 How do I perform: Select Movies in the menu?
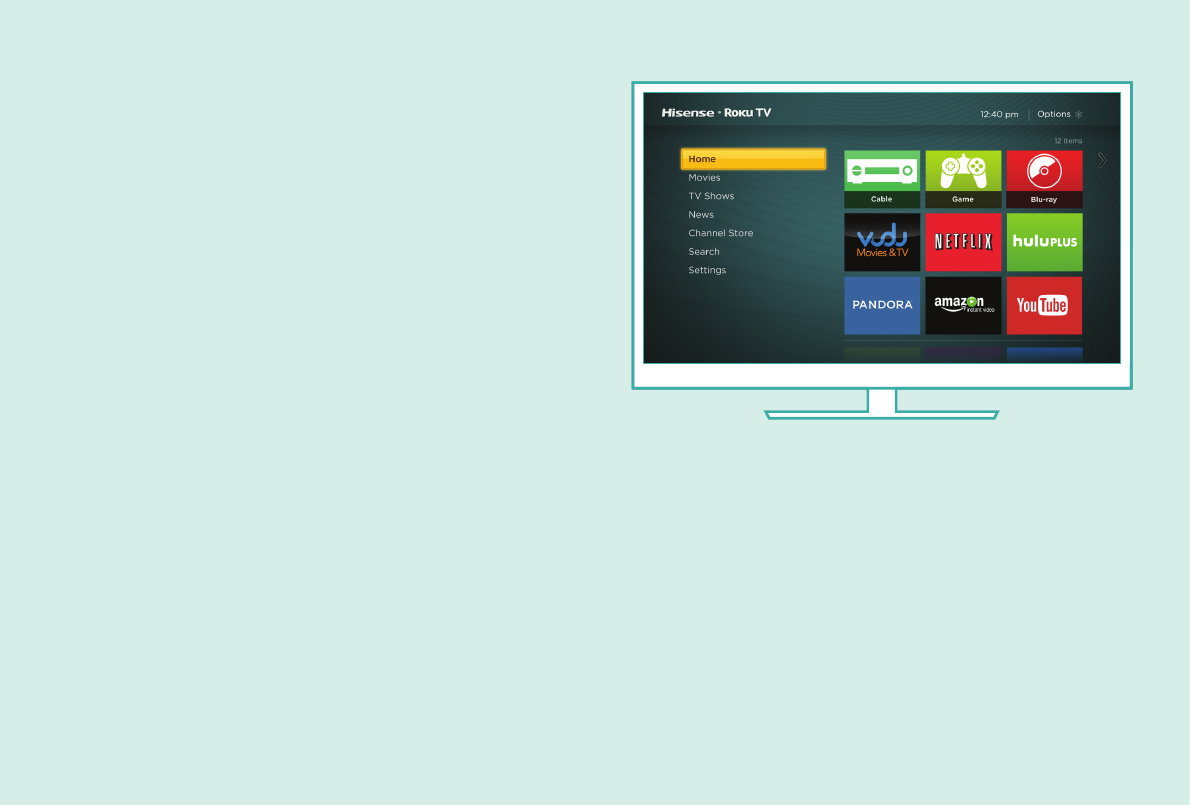coord(704,178)
